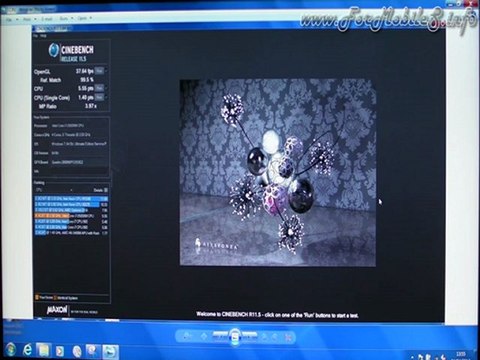Launch Internet Explorer from taskbar
The width and height of the screenshot is (480, 360).
pos(28,350)
